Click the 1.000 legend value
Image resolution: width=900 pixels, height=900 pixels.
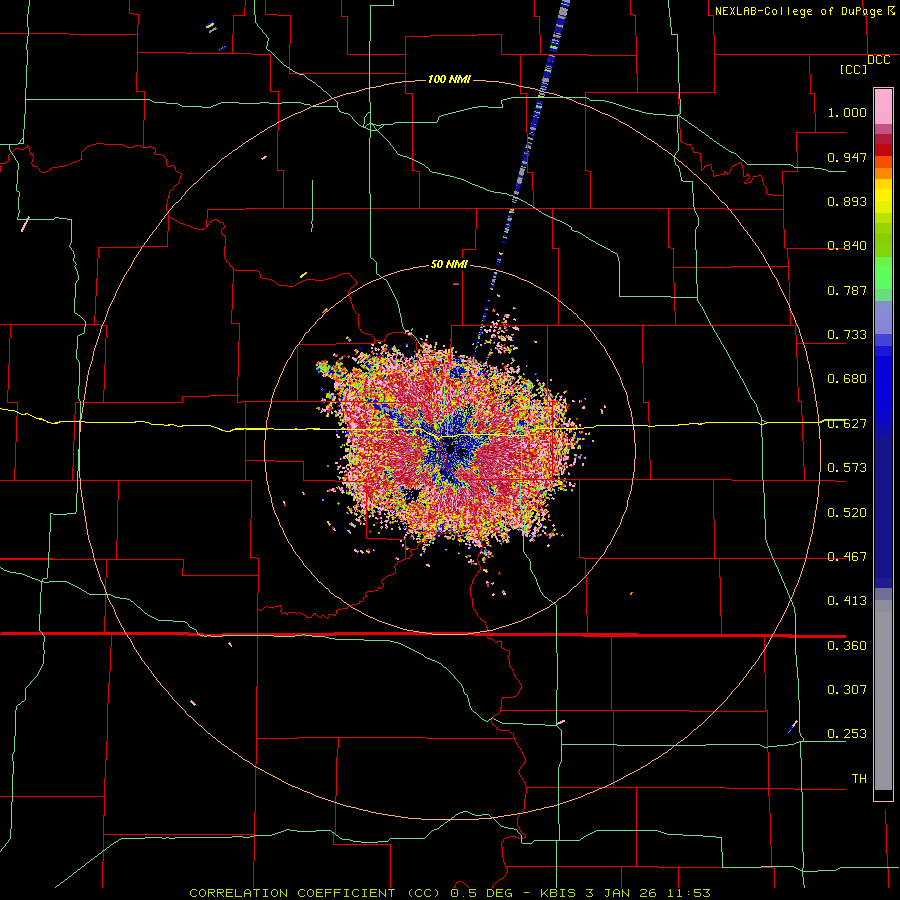click(x=847, y=112)
